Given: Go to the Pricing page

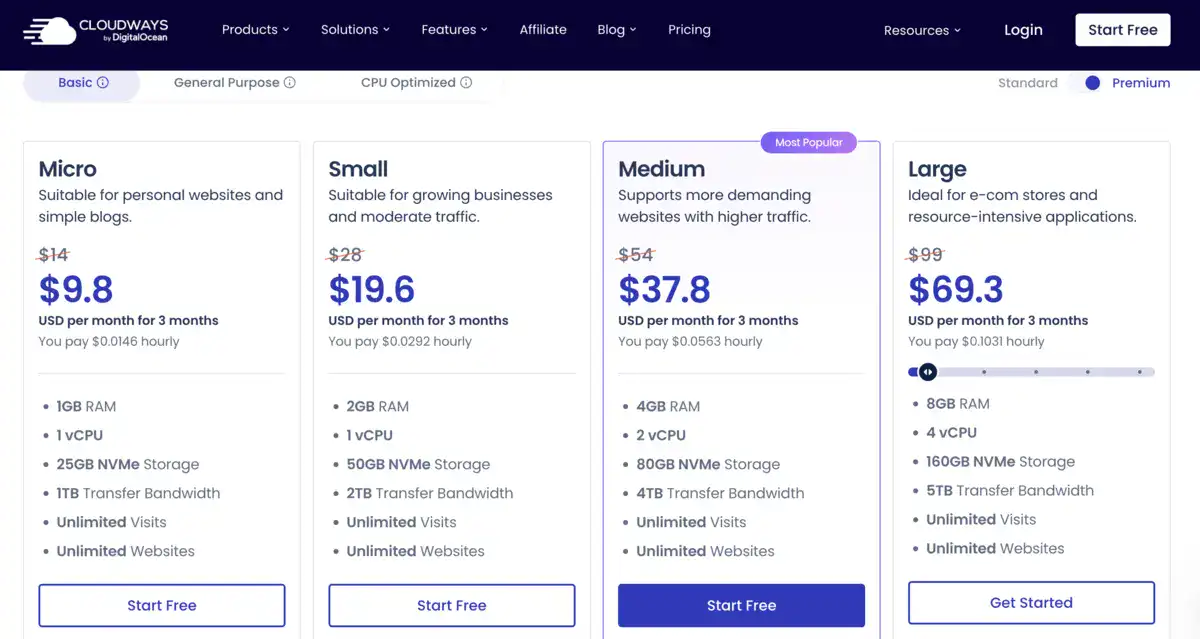Looking at the screenshot, I should (x=689, y=30).
